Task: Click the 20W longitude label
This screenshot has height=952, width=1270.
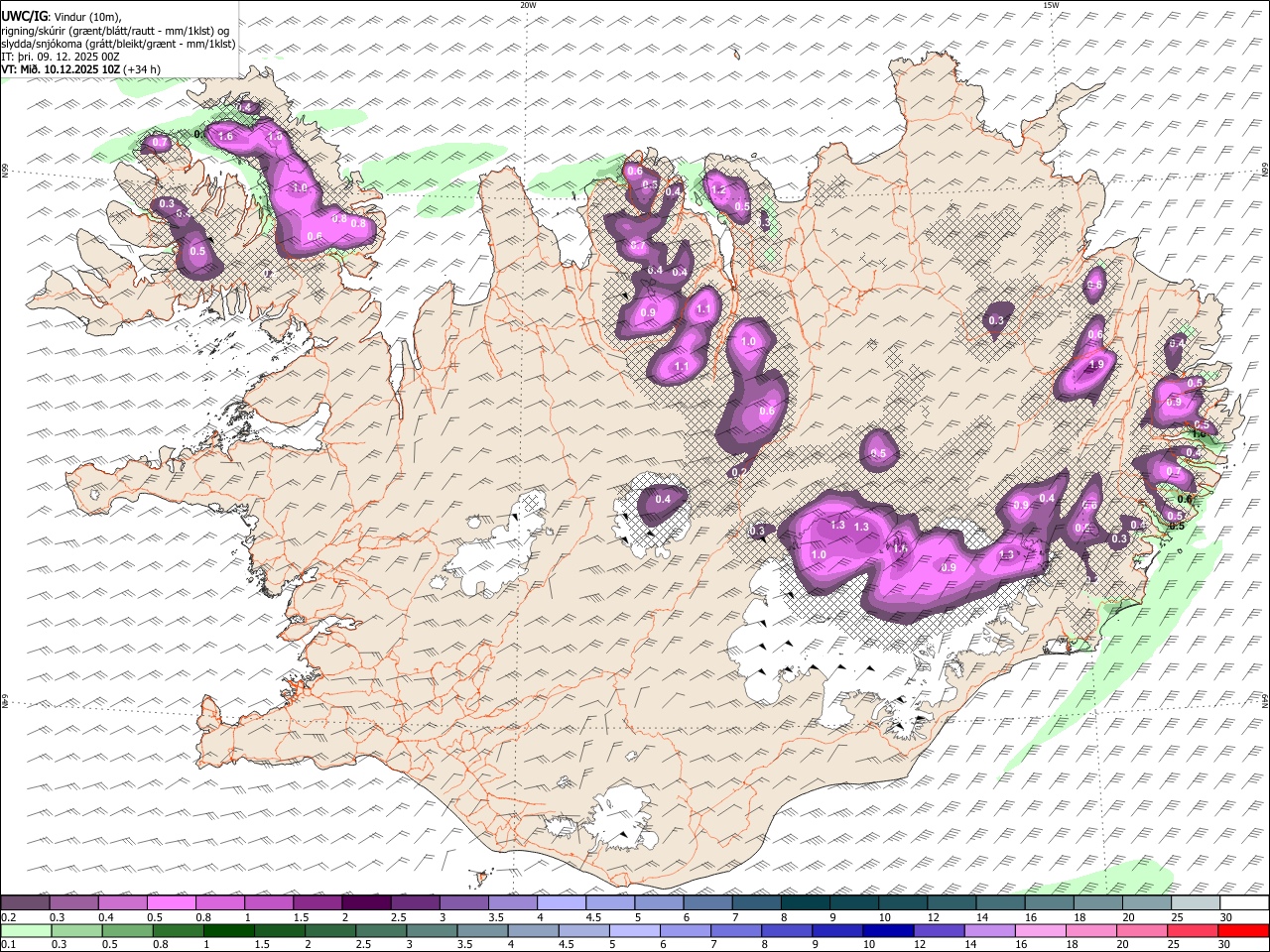Action: 528,5
